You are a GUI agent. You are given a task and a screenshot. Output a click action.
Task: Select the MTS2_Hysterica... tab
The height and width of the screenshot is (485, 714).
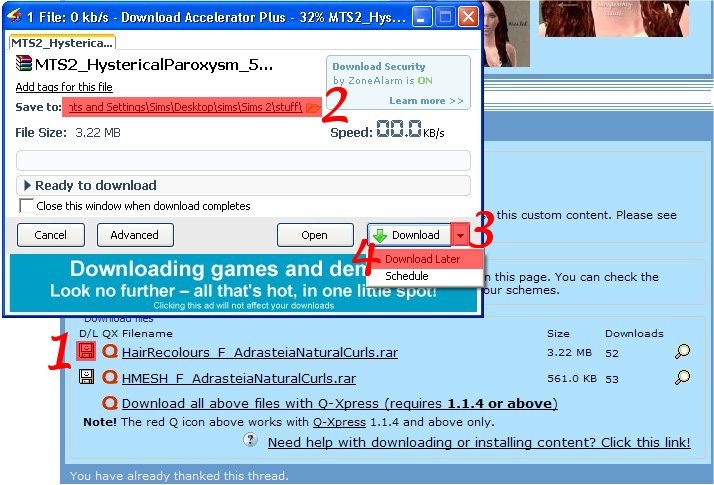point(62,43)
